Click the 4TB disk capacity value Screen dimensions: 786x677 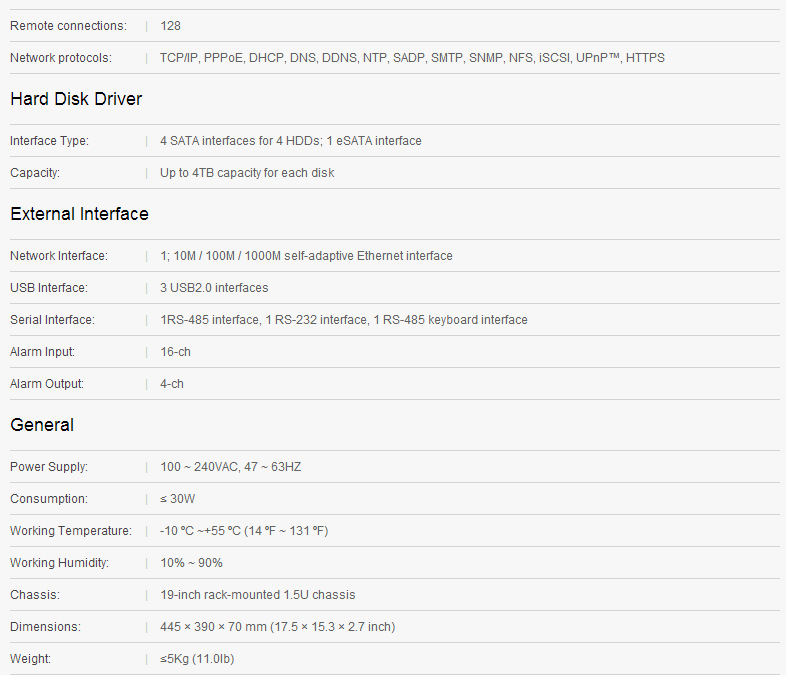point(247,173)
